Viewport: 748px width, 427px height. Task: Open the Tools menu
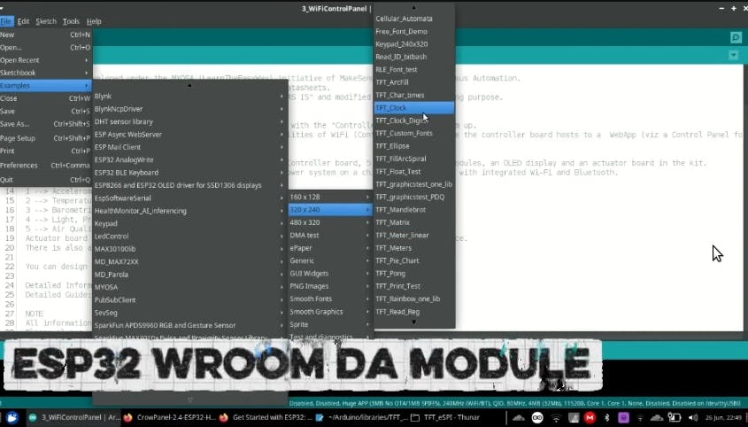coord(71,21)
